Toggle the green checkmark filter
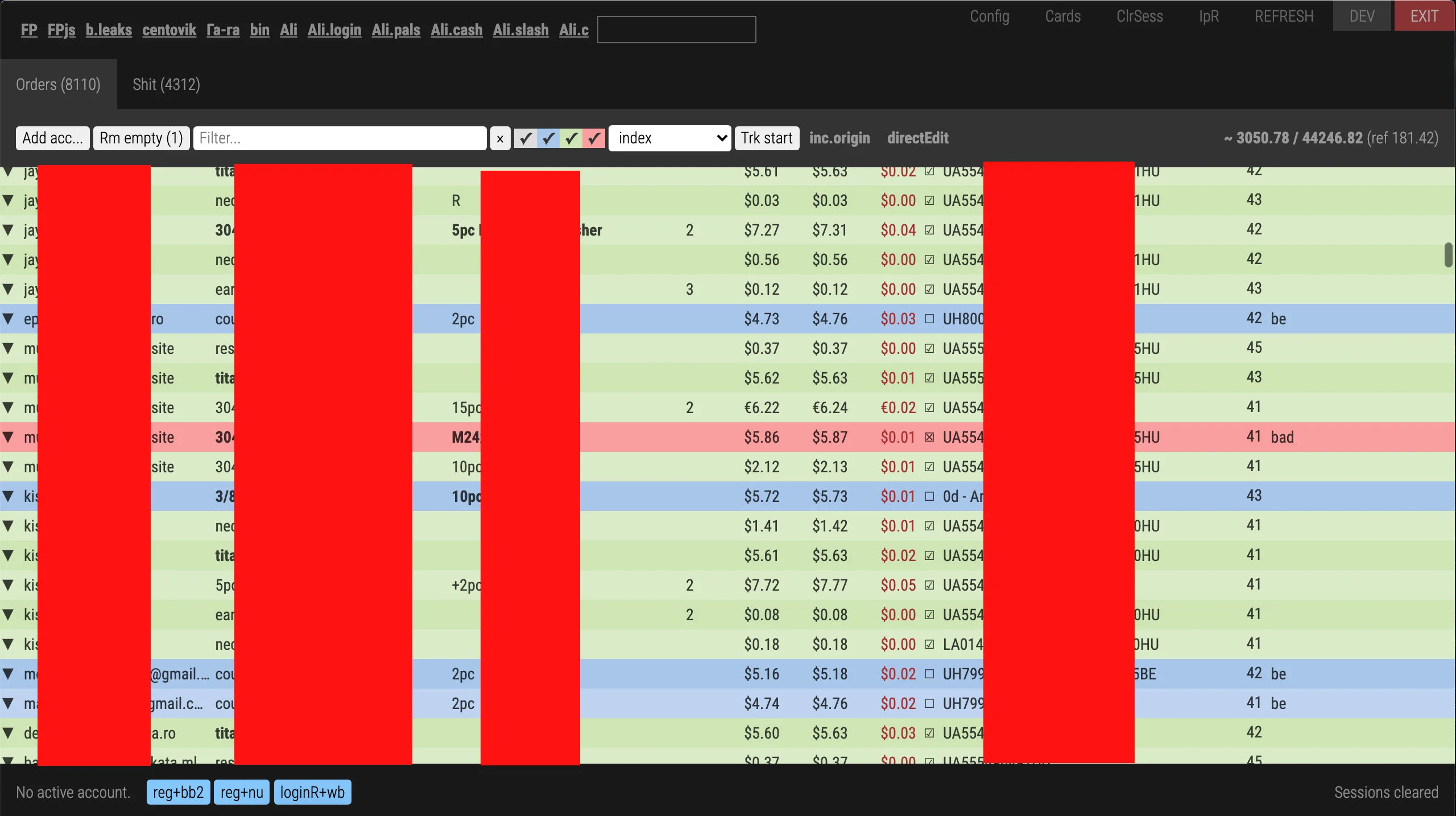Screen dimensions: 1456x816 coord(571,138)
